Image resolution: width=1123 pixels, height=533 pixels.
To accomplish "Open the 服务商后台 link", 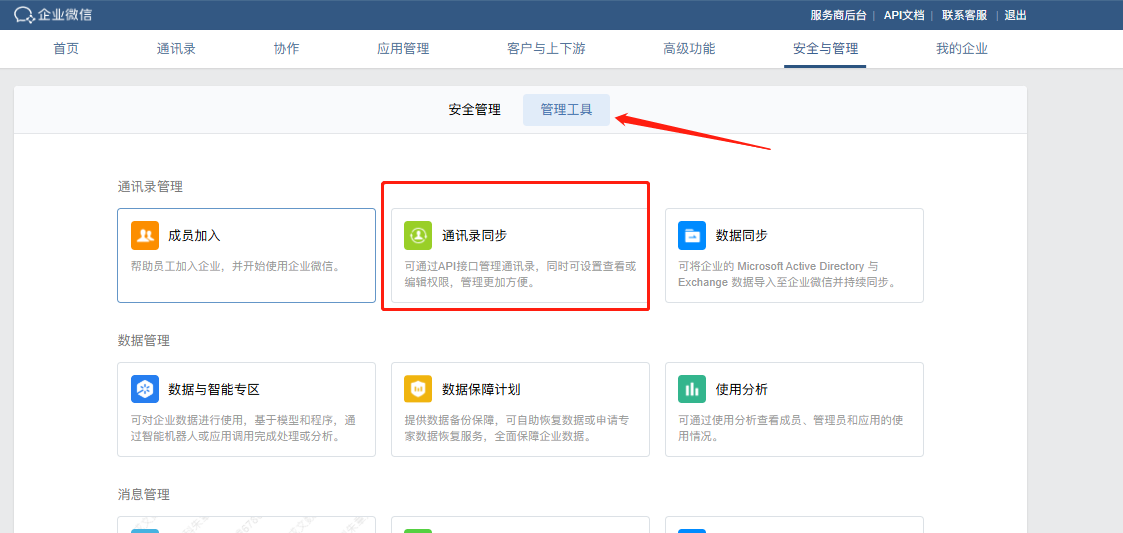I will [839, 15].
